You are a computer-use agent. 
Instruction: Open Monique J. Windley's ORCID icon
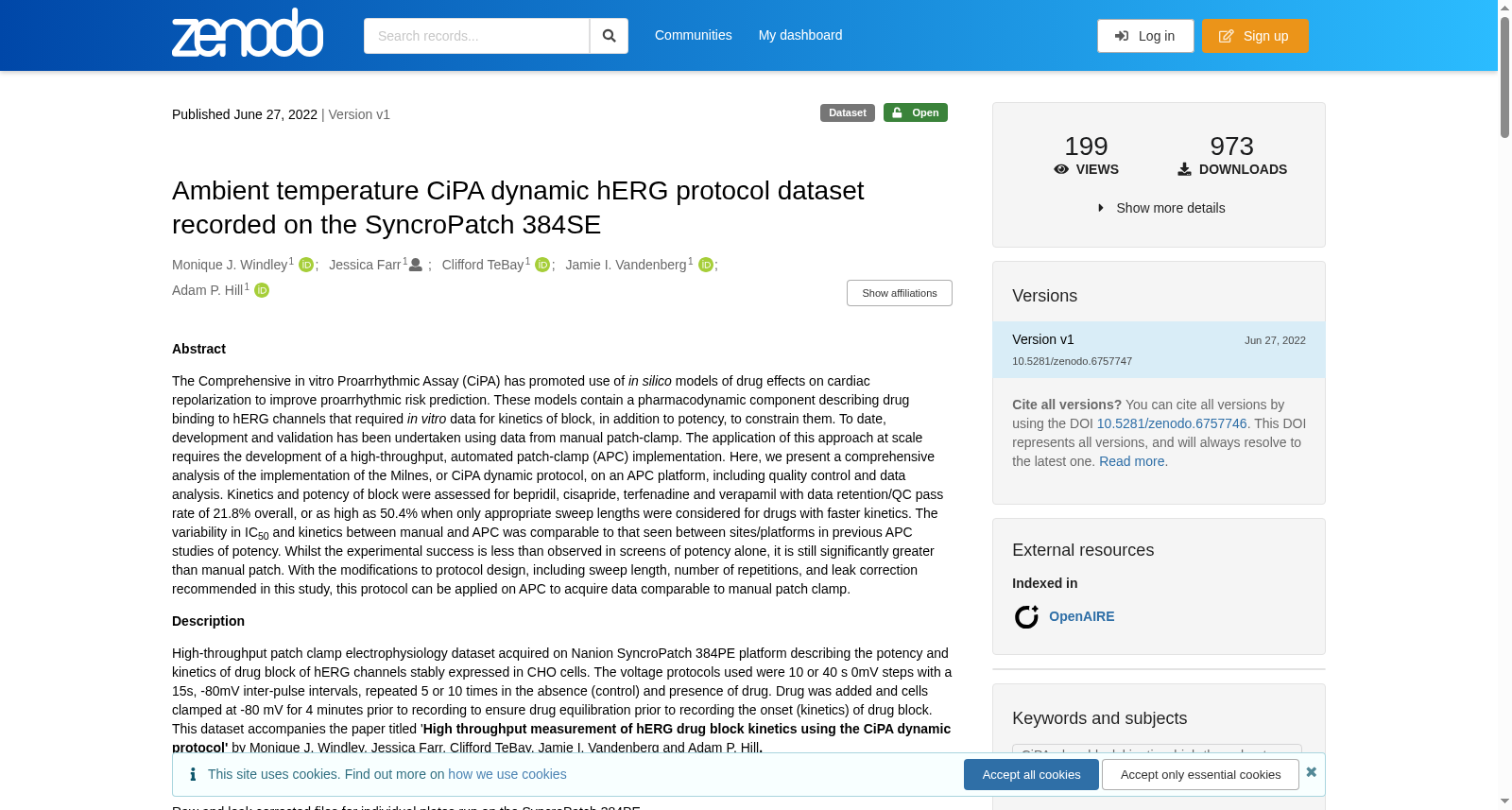click(x=306, y=266)
